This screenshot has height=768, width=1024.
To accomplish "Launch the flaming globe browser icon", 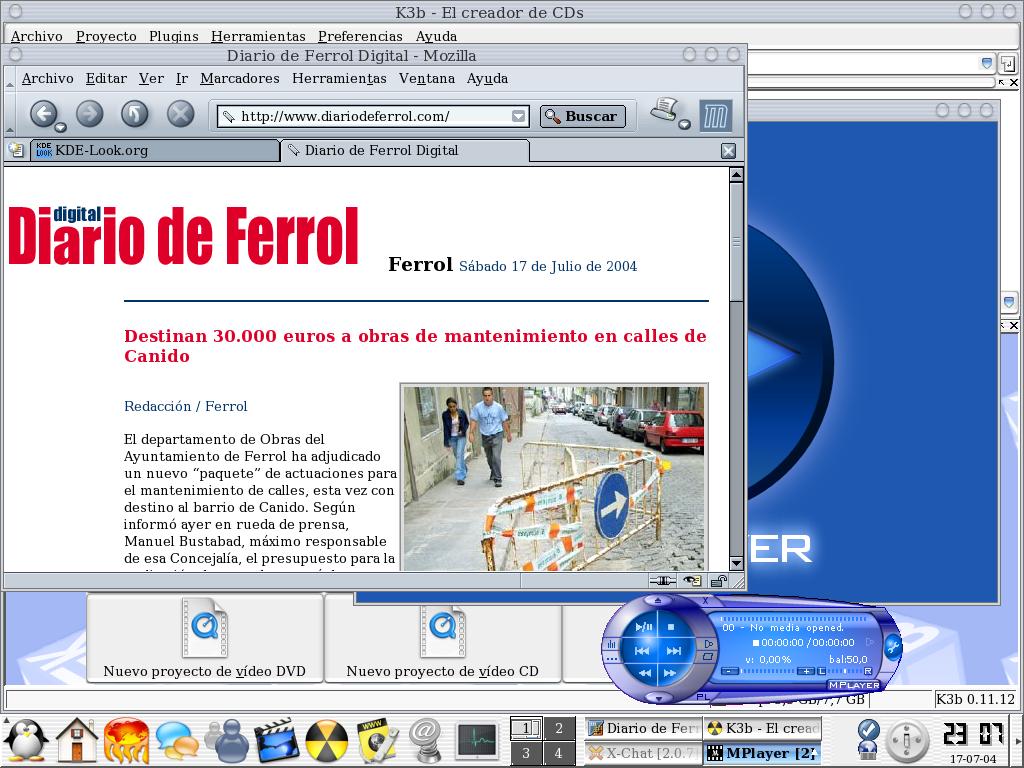I will coord(126,740).
